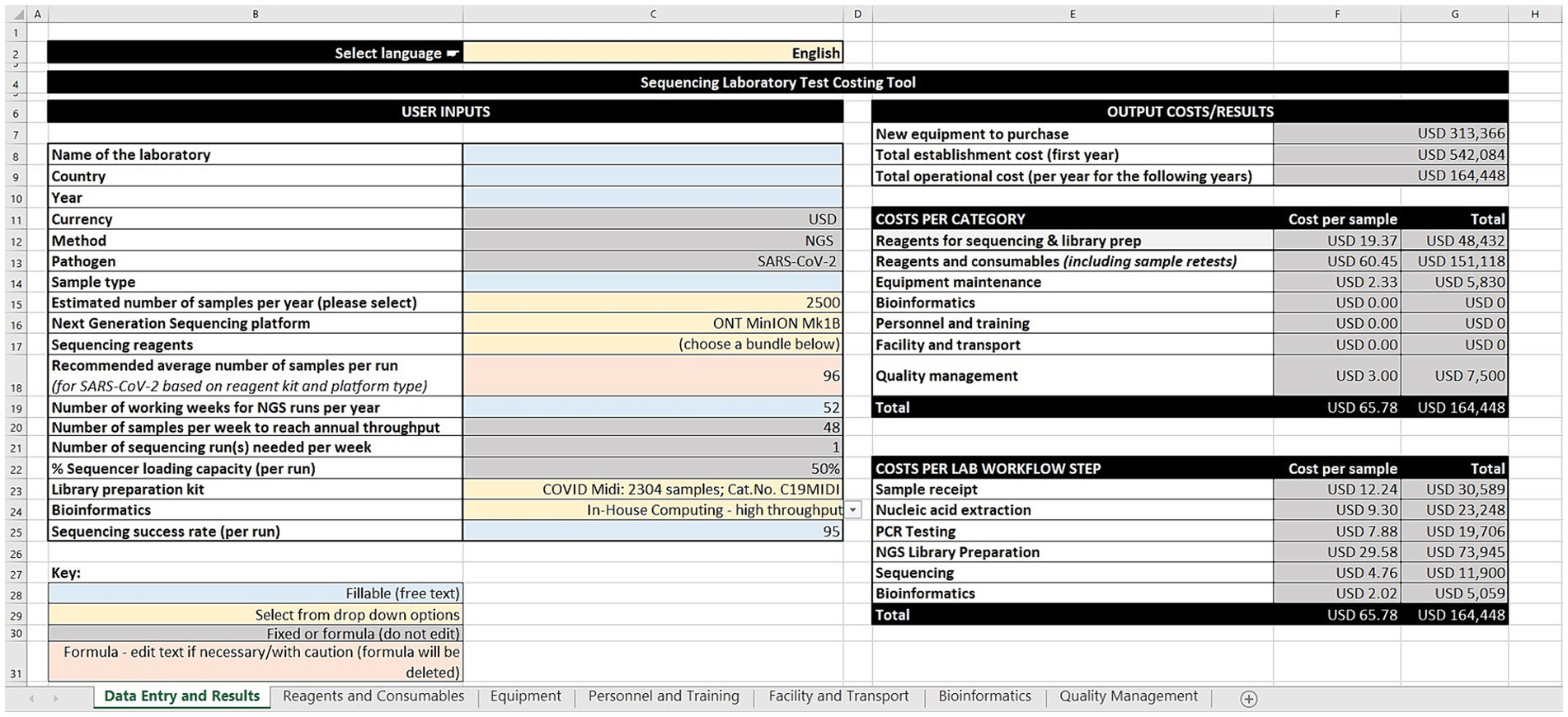Click the sequencing runs per week value 1
1568x717 pixels.
653,448
